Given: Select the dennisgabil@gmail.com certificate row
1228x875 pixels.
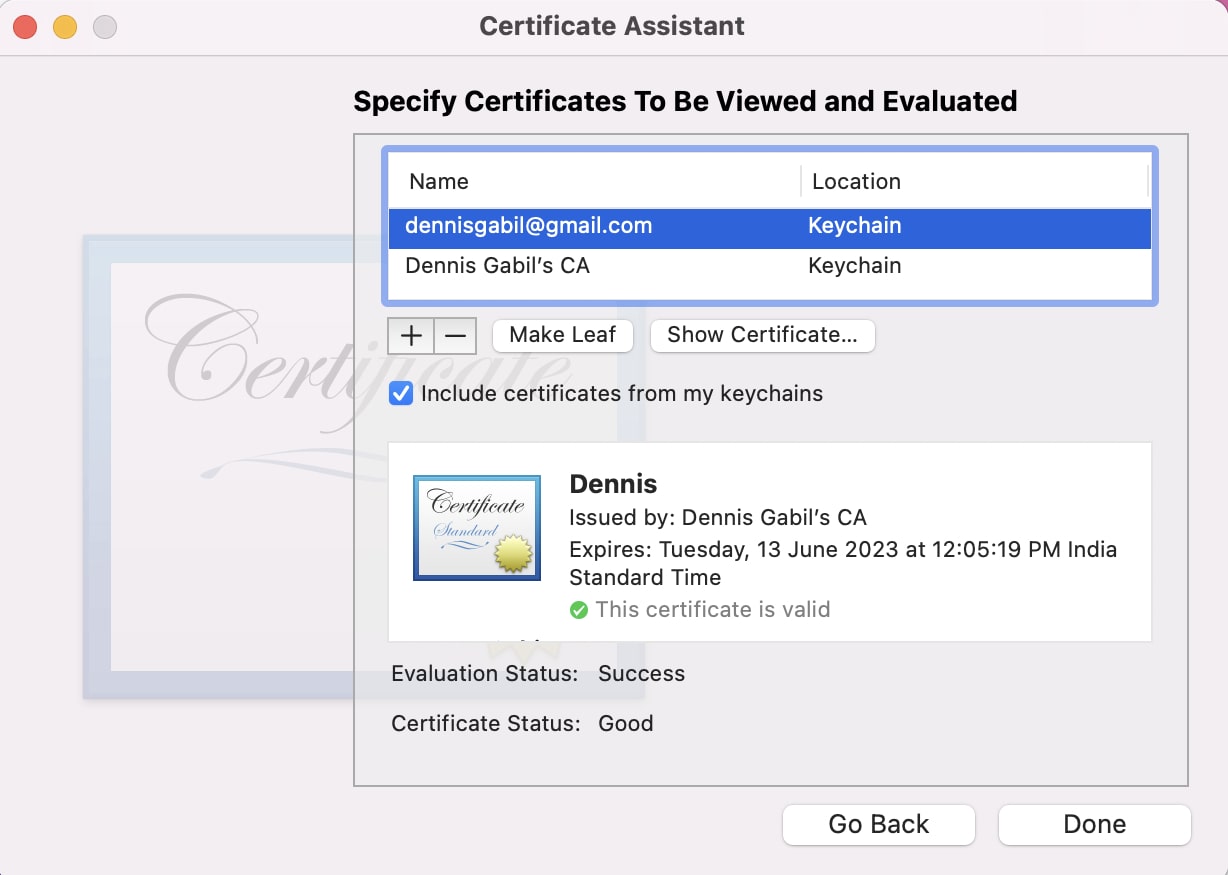Looking at the screenshot, I should pyautogui.click(x=528, y=226).
